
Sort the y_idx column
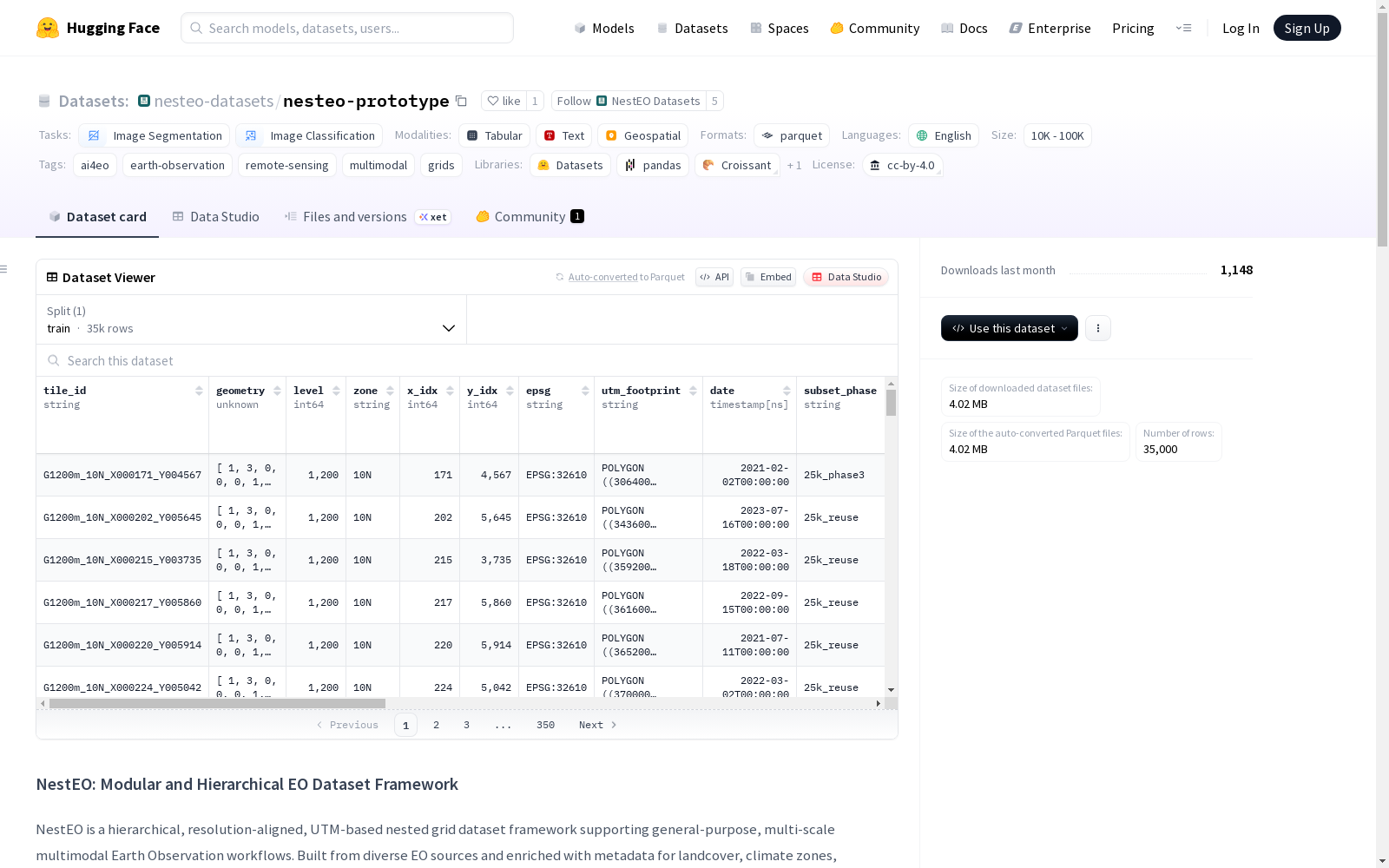coord(510,391)
